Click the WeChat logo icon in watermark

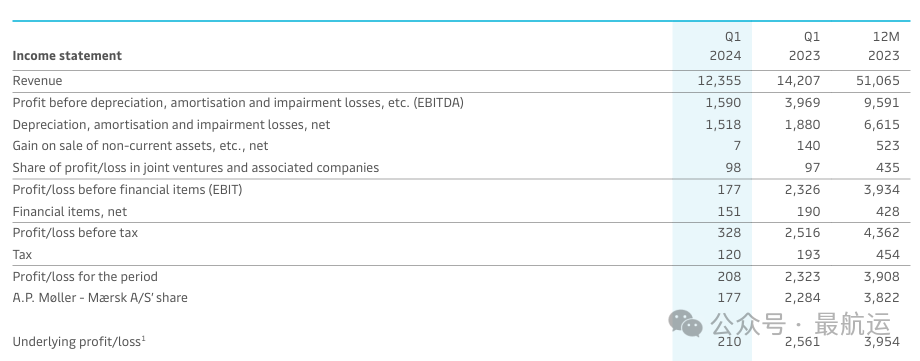685,323
